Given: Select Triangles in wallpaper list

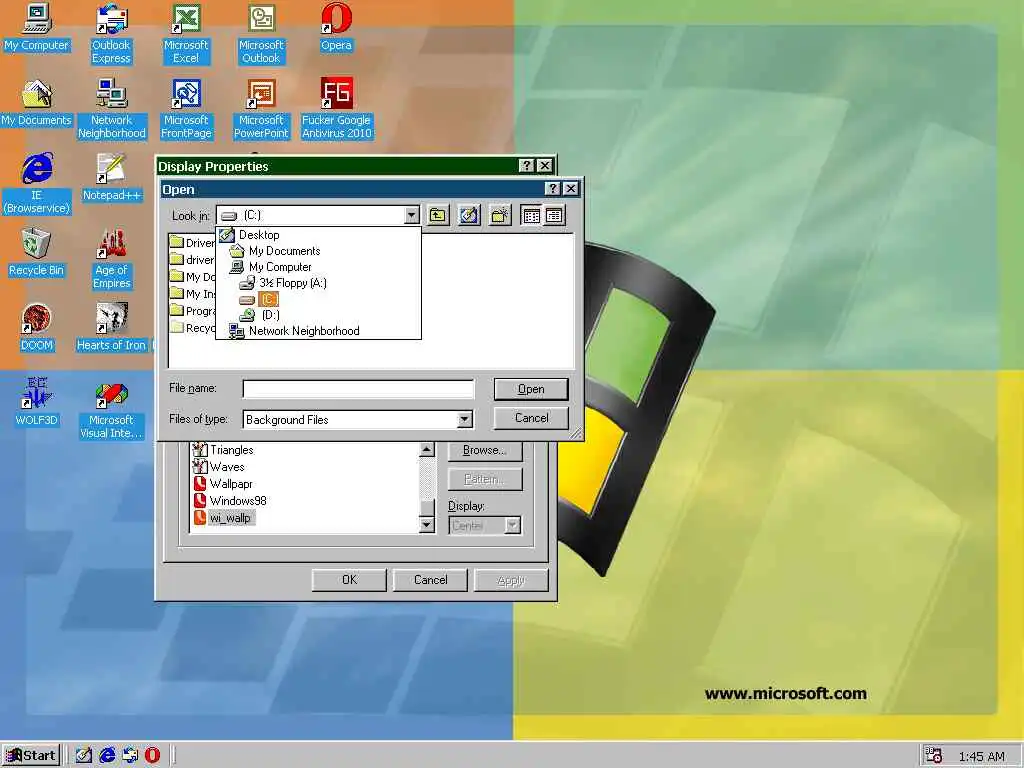Looking at the screenshot, I should (x=223, y=450).
